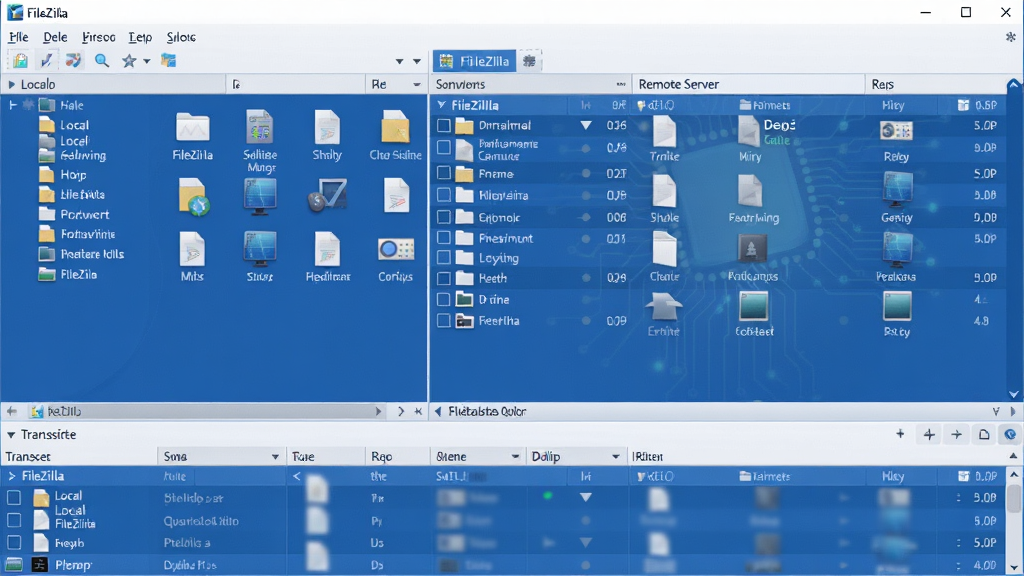Open the Miry file icon
The width and height of the screenshot is (1024, 576).
pyautogui.click(x=750, y=138)
